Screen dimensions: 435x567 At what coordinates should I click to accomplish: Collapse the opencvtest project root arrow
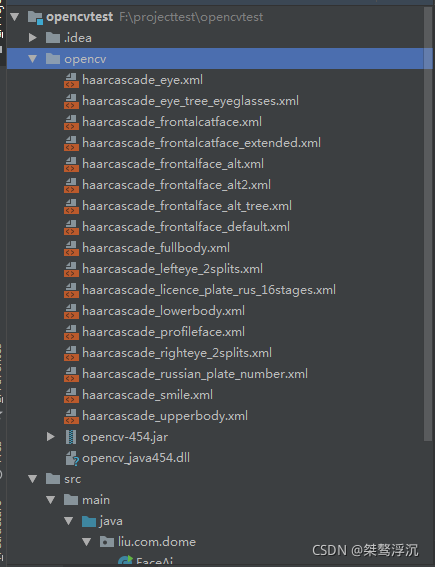pyautogui.click(x=14, y=17)
